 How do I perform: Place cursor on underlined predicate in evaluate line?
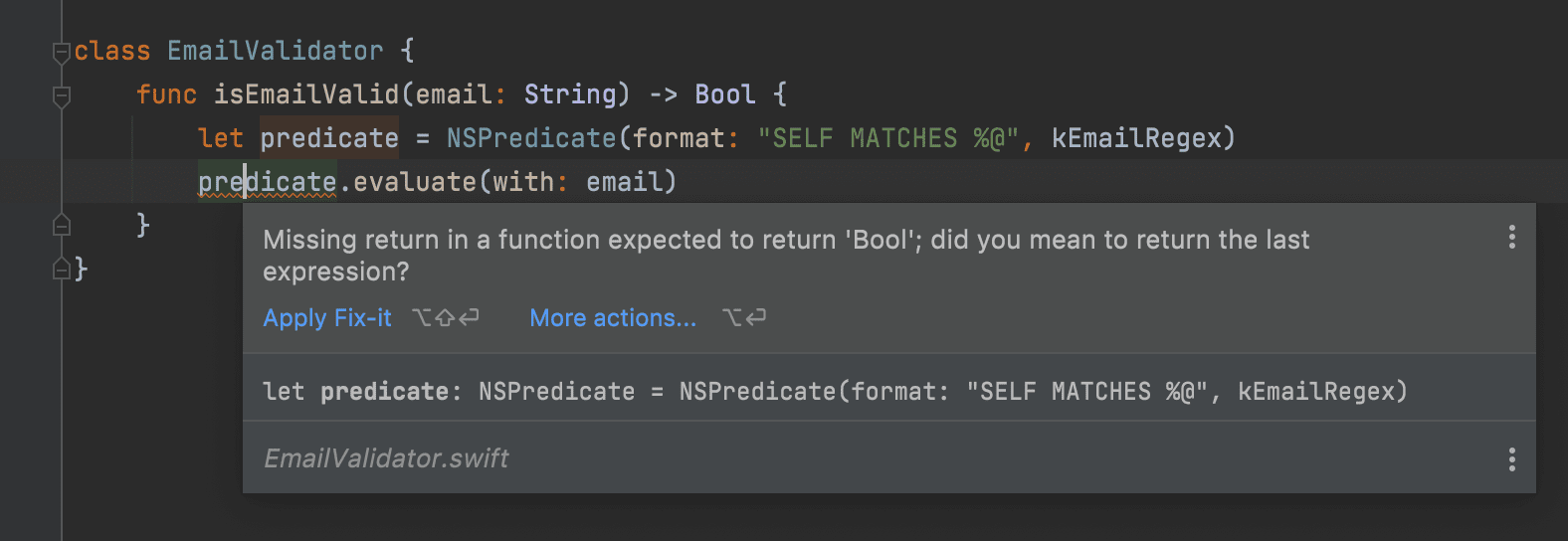[267, 182]
